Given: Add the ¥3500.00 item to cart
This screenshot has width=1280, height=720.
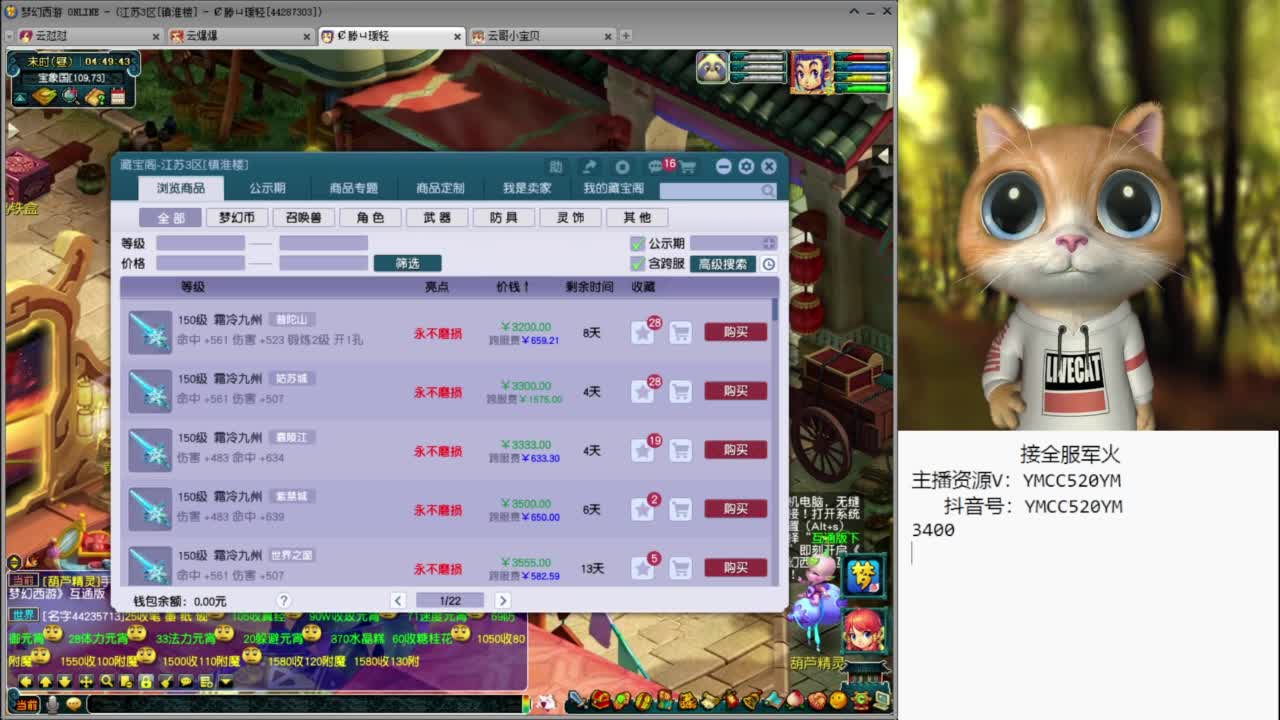Looking at the screenshot, I should [681, 509].
